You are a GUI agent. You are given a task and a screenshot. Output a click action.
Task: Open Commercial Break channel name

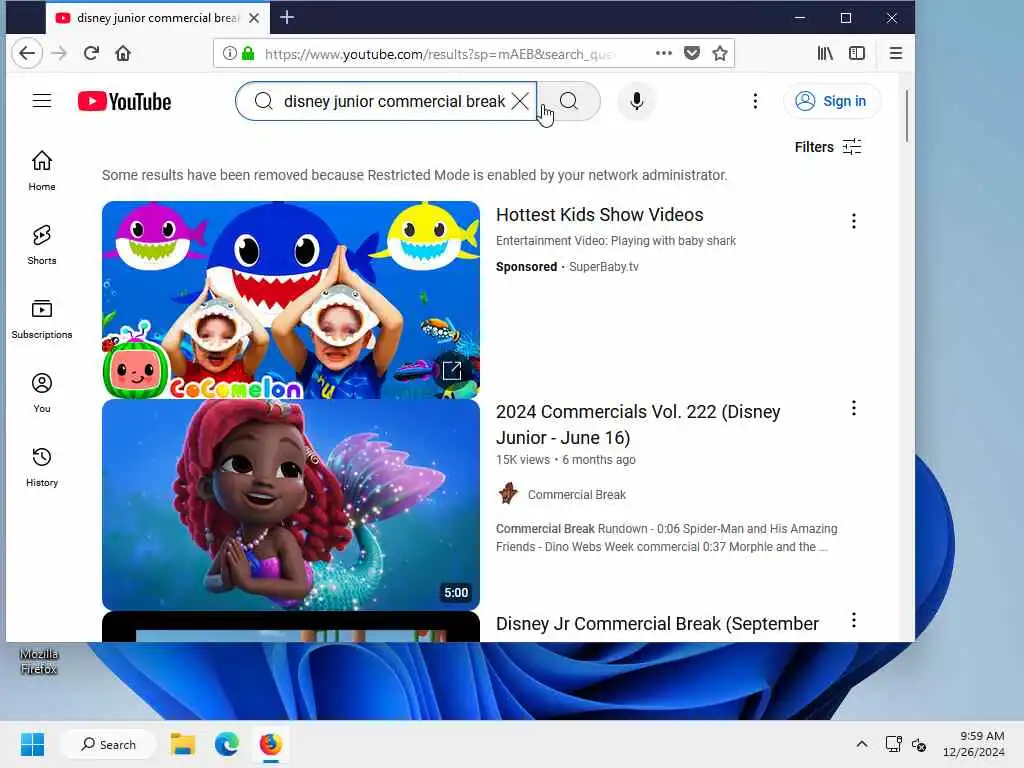click(x=577, y=495)
